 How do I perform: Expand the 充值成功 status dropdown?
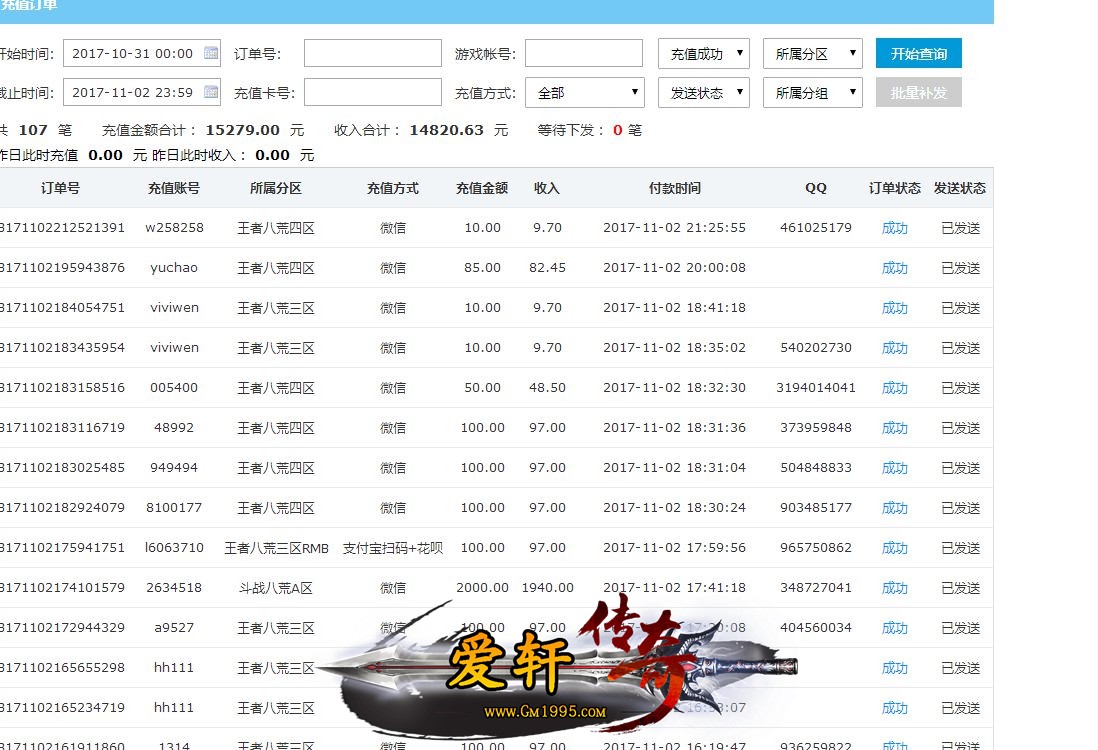coord(703,54)
